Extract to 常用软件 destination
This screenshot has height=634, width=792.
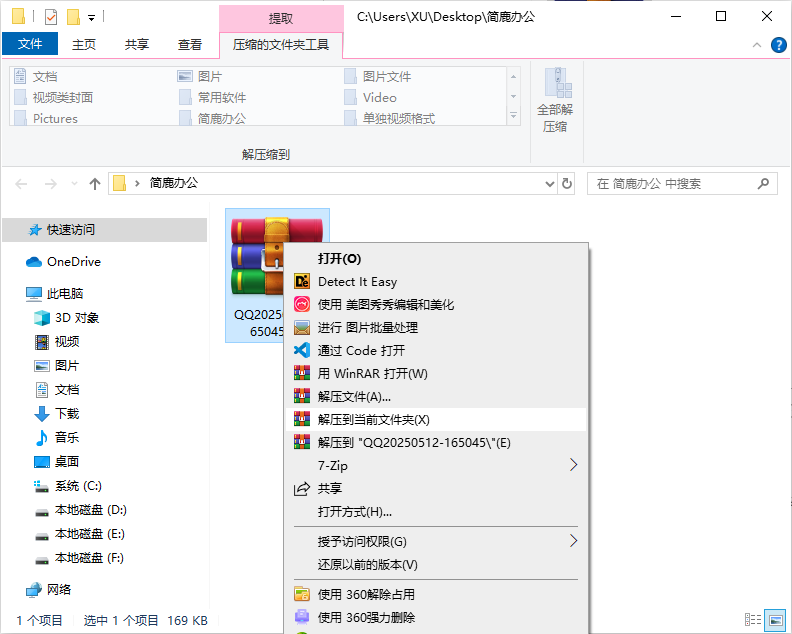(x=213, y=97)
